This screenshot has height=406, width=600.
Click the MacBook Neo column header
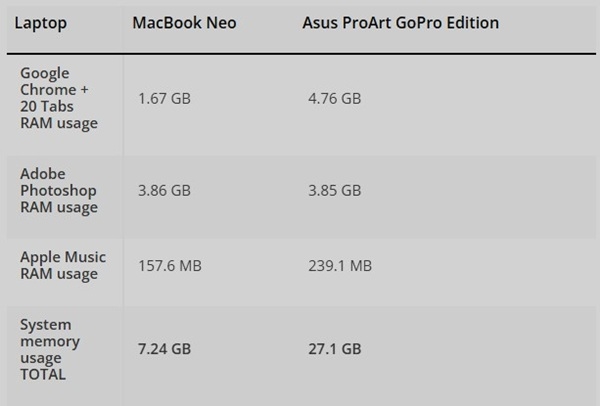click(184, 22)
